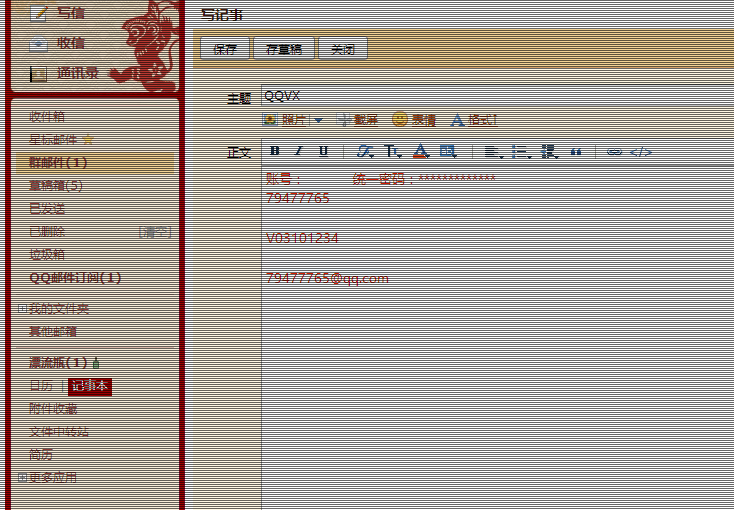Open the 简历 resume link
Image resolution: width=734 pixels, height=510 pixels.
pyautogui.click(x=41, y=455)
